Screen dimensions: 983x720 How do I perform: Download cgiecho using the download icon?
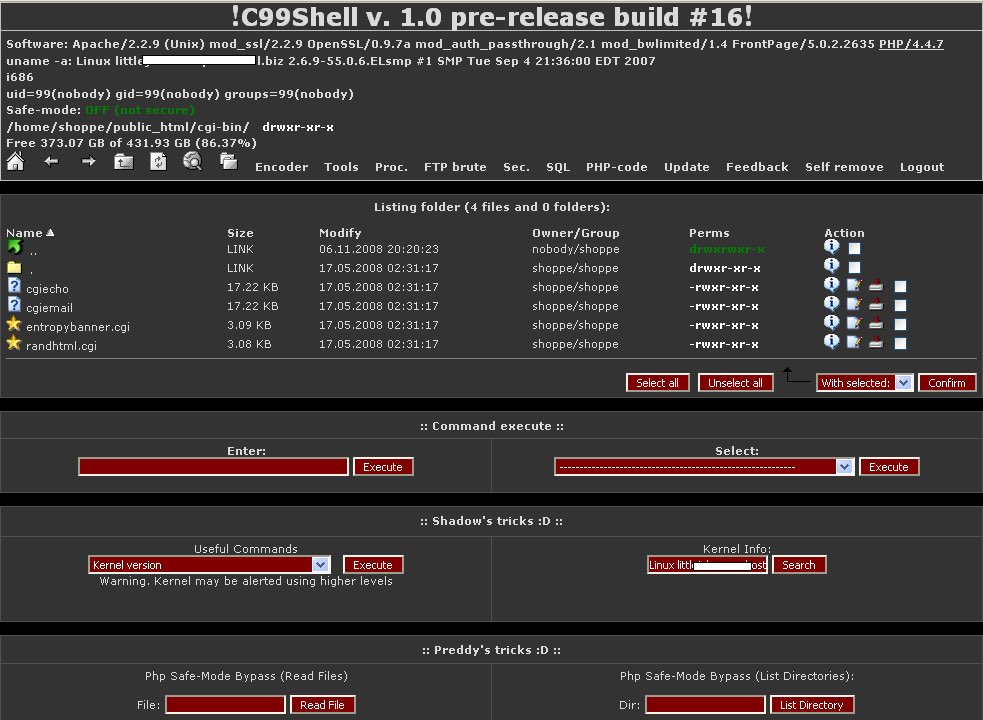876,285
